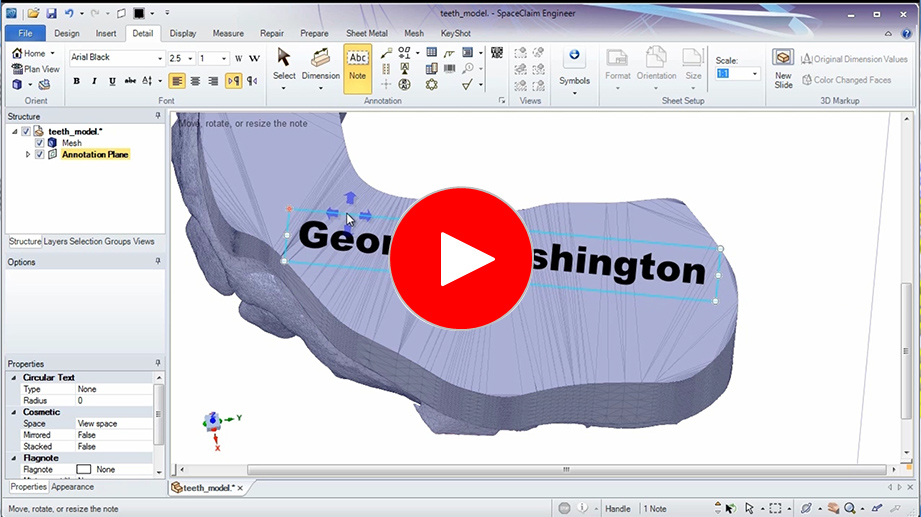Create a New Slide
The image size is (921, 517).
click(783, 68)
